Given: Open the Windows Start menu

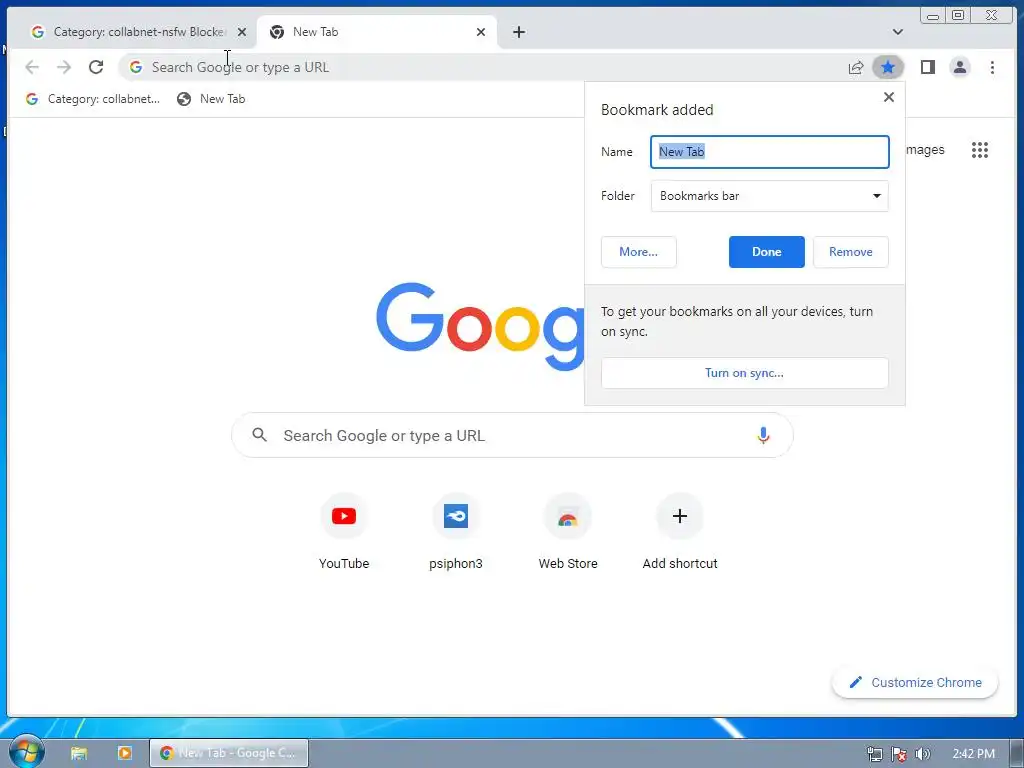Looking at the screenshot, I should pos(26,752).
